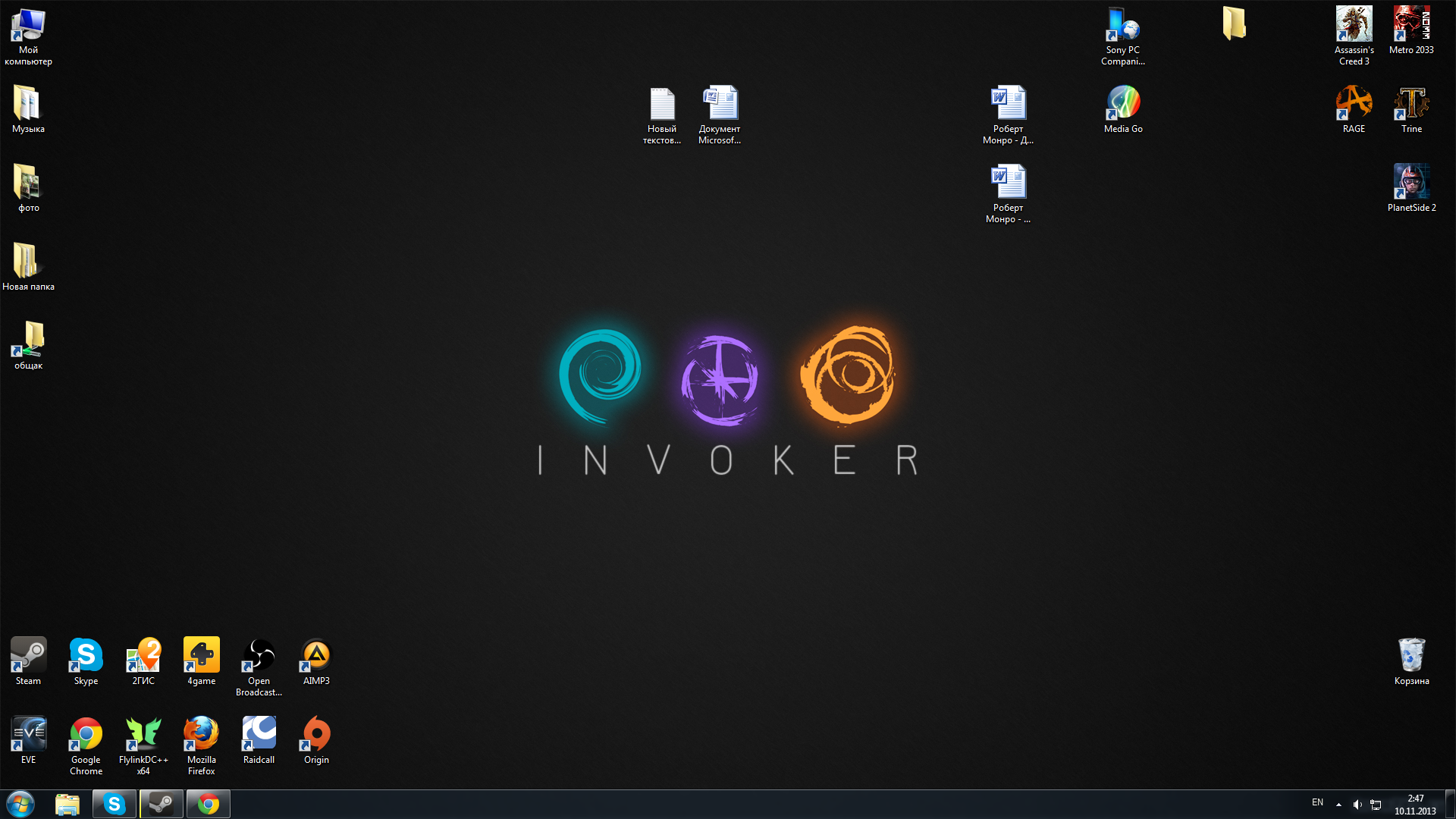Screen dimensions: 1456x819
Task: Open FlylinkDC++ x64 shortcut
Action: (143, 746)
